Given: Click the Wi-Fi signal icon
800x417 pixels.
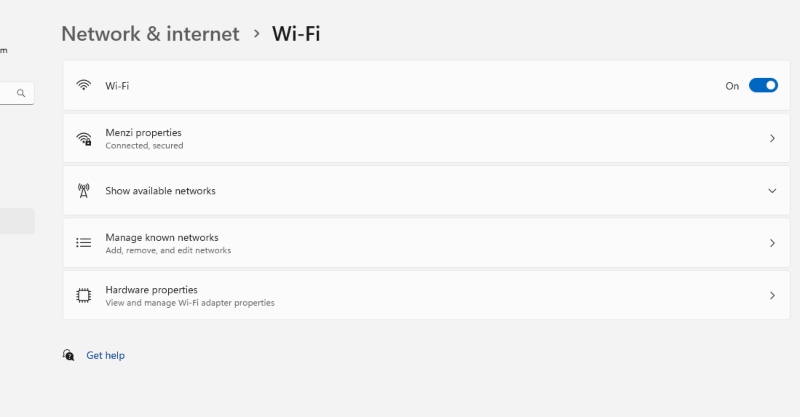Looking at the screenshot, I should click(84, 86).
